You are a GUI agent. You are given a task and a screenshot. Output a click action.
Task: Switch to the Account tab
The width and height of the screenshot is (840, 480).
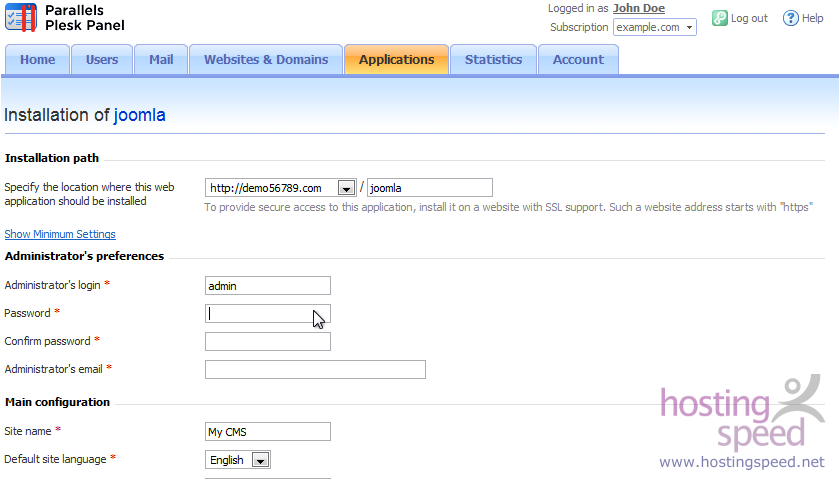(x=578, y=59)
